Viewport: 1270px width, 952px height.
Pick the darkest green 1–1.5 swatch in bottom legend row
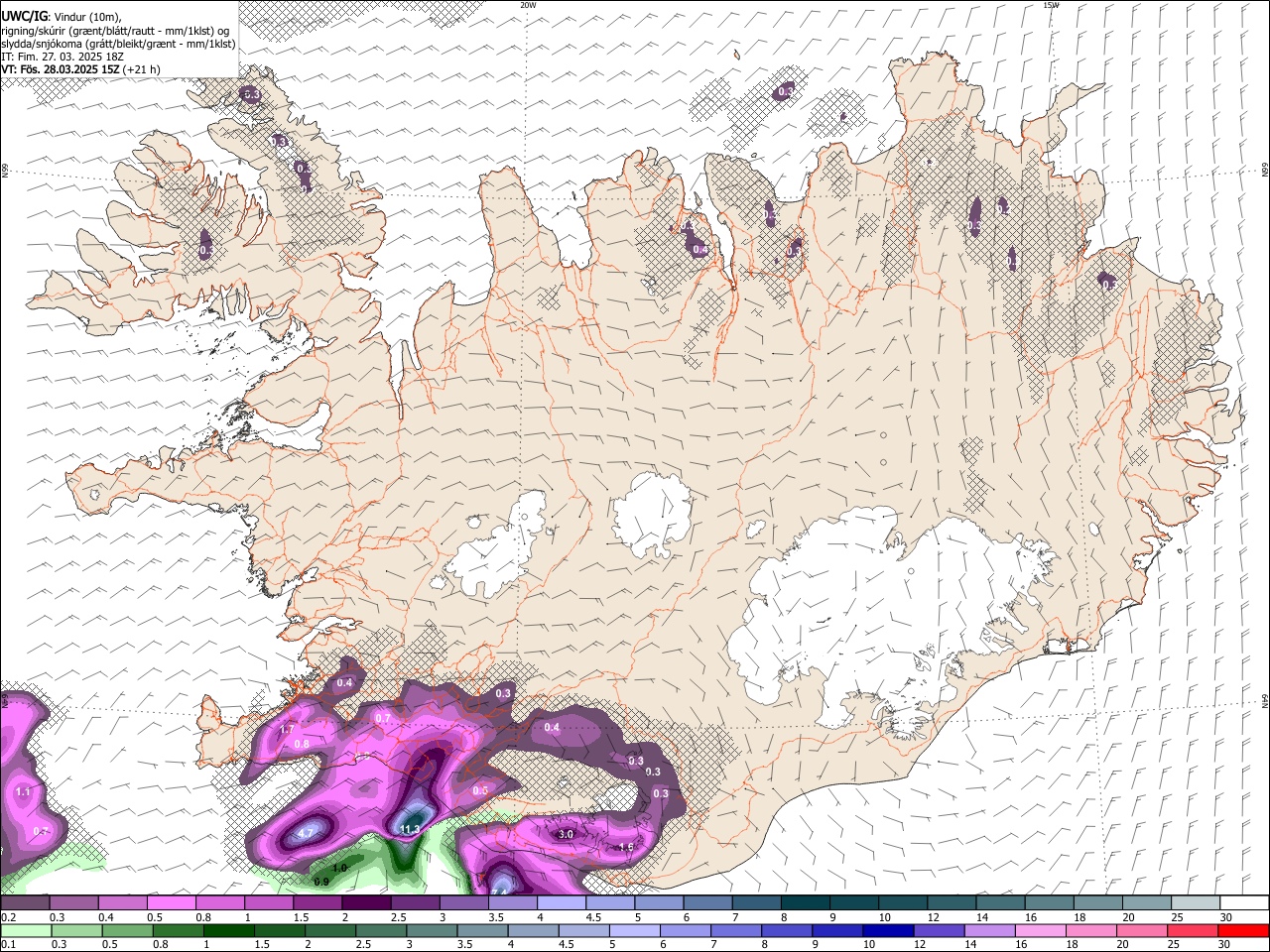[229, 930]
